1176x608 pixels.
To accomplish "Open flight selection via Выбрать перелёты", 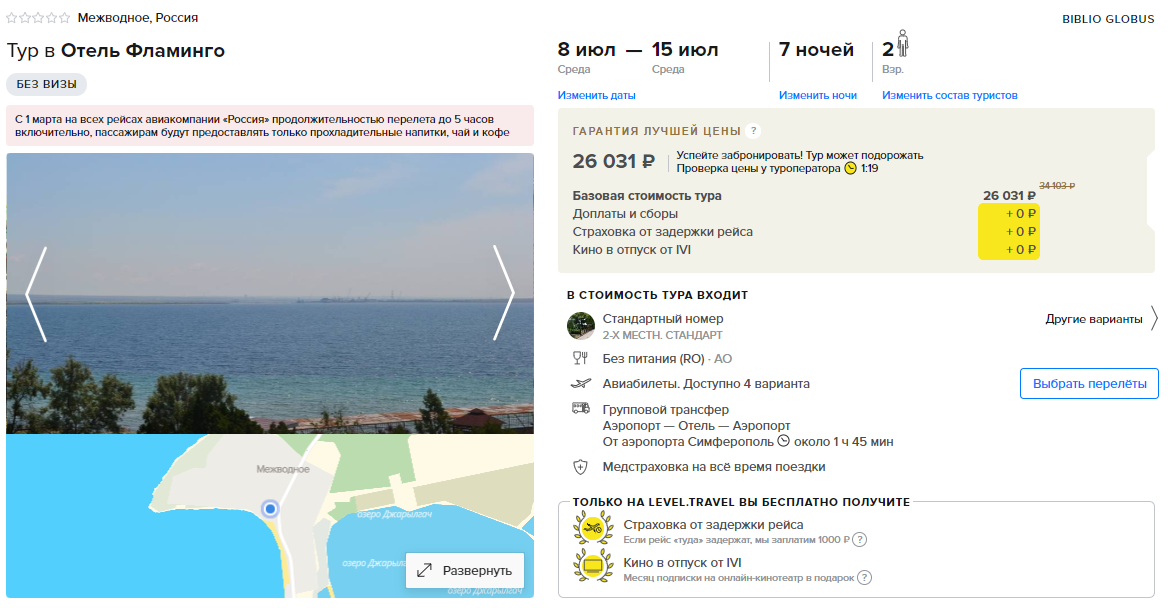I will click(1089, 384).
